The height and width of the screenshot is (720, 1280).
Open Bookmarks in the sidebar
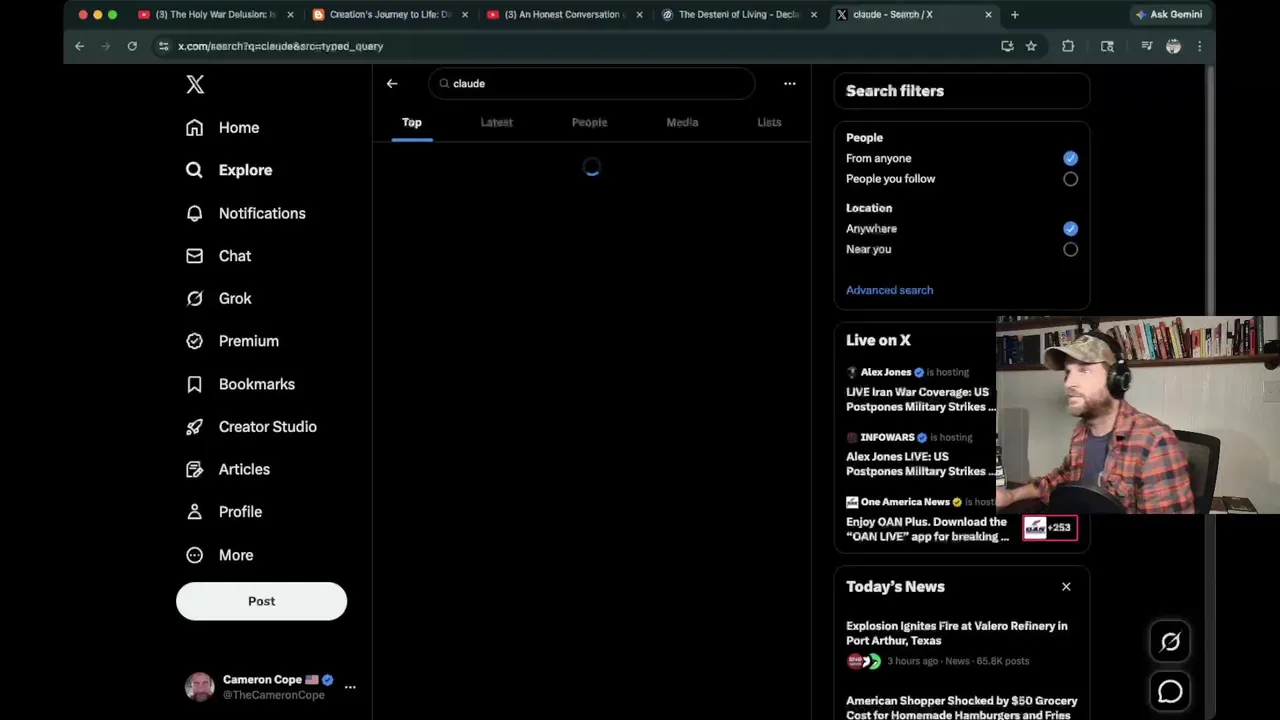(x=240, y=384)
